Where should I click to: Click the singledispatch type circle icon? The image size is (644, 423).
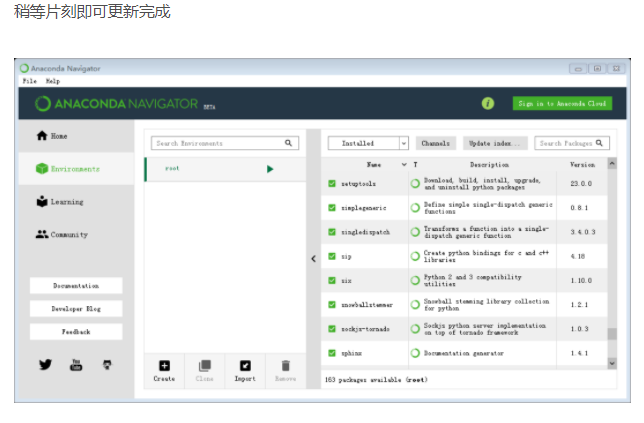[x=415, y=232]
